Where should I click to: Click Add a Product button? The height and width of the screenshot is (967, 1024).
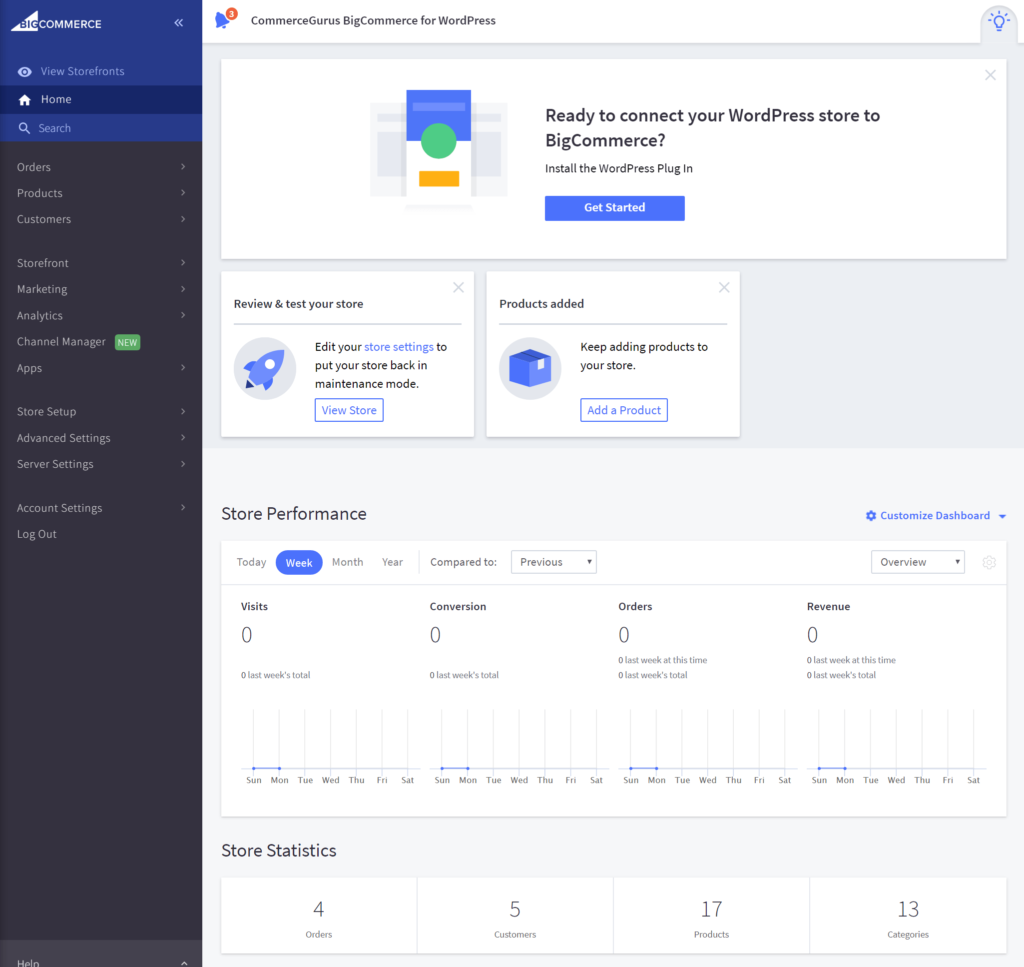[x=624, y=410]
